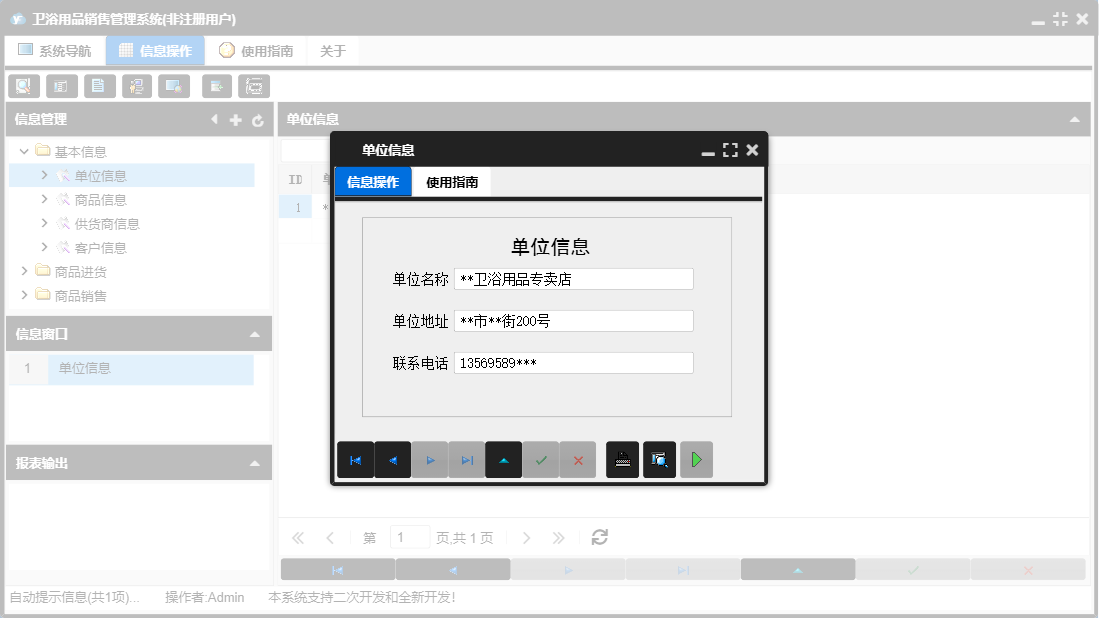The width and height of the screenshot is (1099, 618).
Task: Open the document icon in the top toolbar
Action: pyautogui.click(x=99, y=86)
